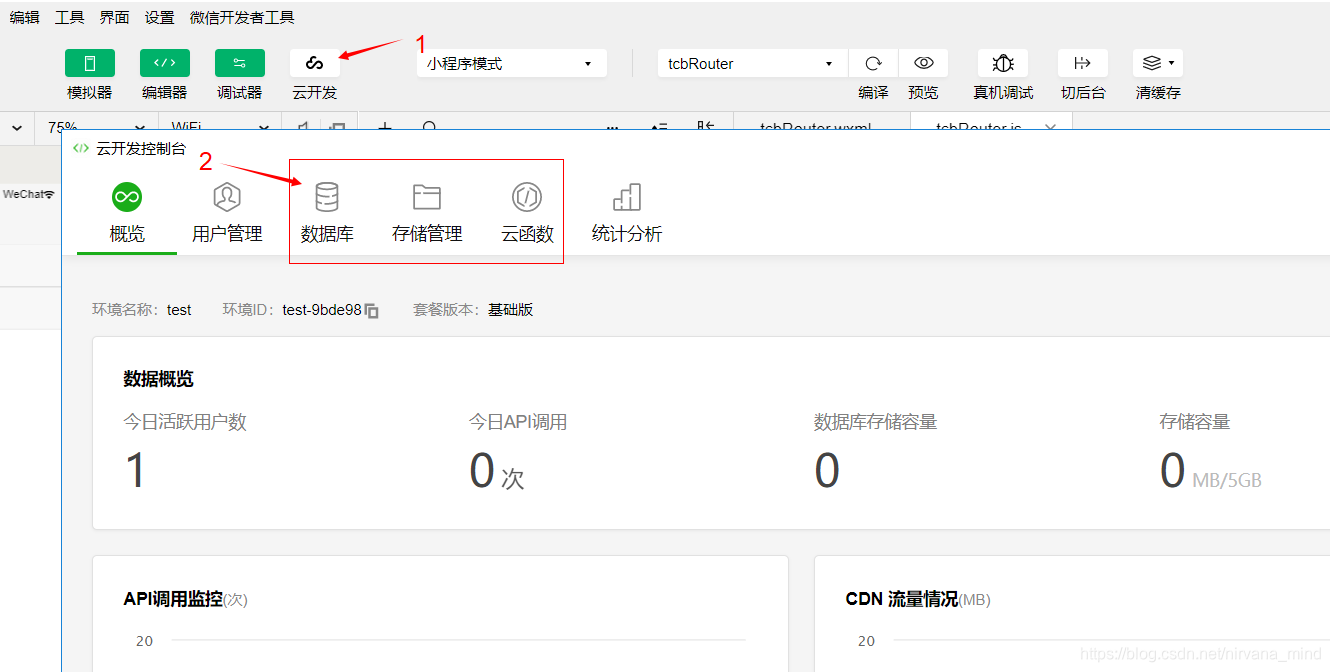Click the search magnifier in file toolbar
The height and width of the screenshot is (672, 1330).
pos(429,127)
